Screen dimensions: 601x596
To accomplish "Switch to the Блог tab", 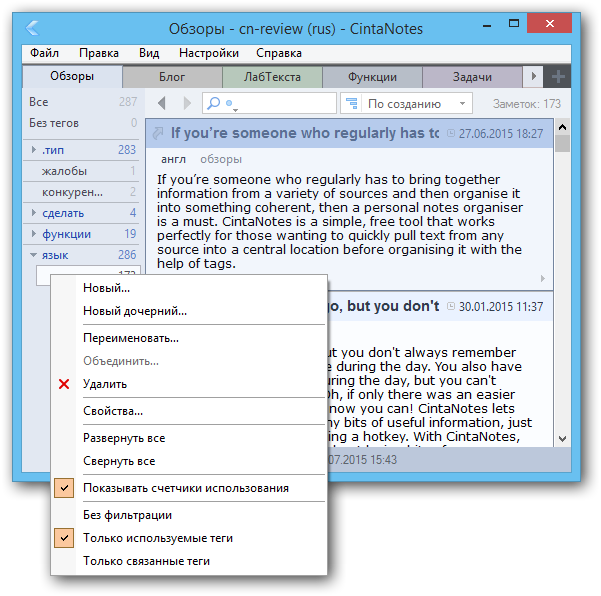I will pyautogui.click(x=172, y=77).
